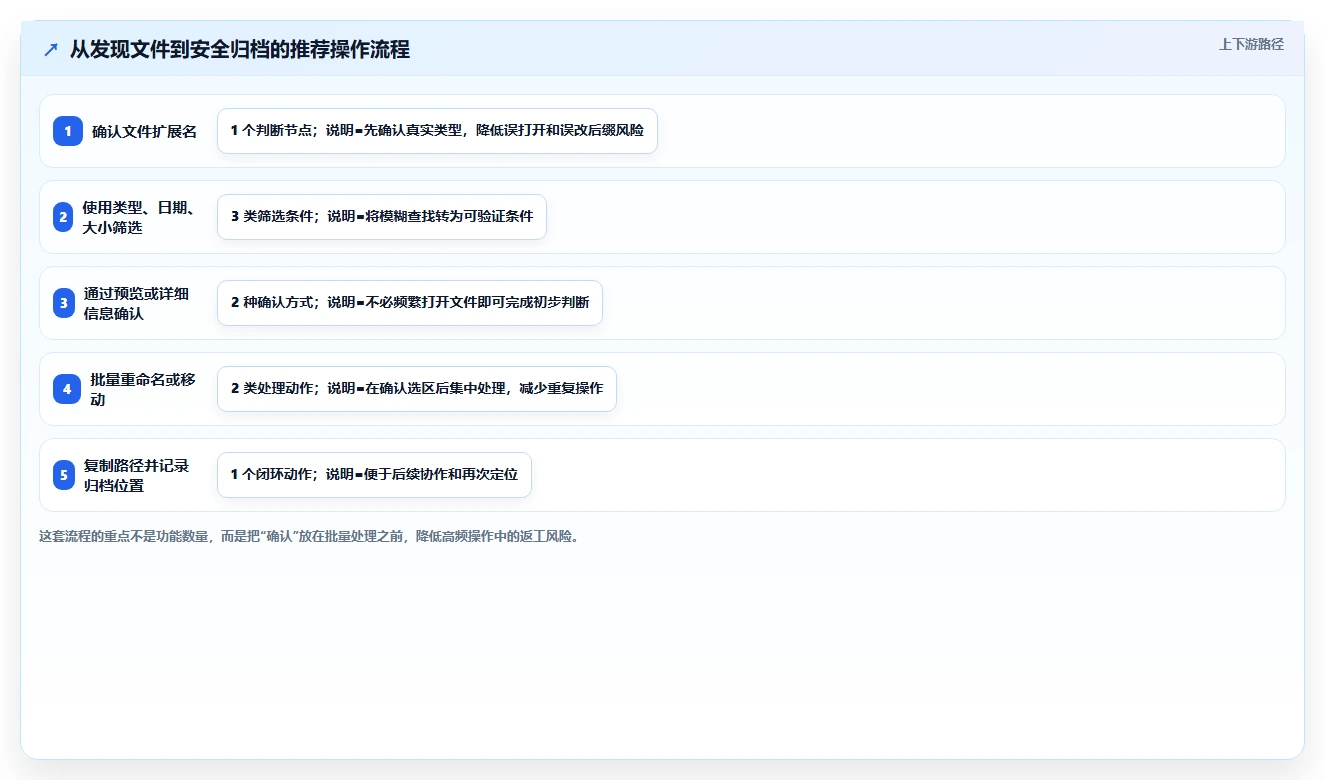Click the 批量重命名或移动 step title

[144, 389]
